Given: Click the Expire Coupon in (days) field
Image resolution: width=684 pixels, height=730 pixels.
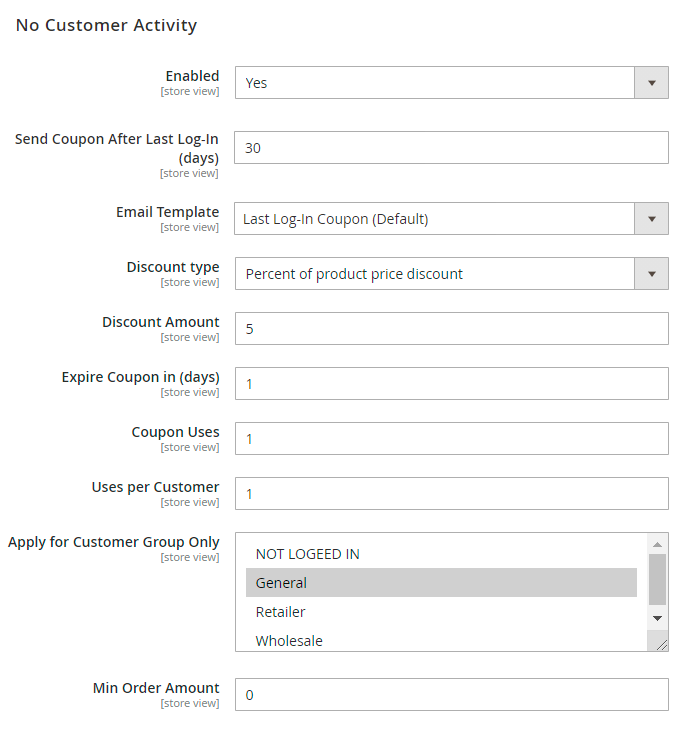Looking at the screenshot, I should 451,383.
